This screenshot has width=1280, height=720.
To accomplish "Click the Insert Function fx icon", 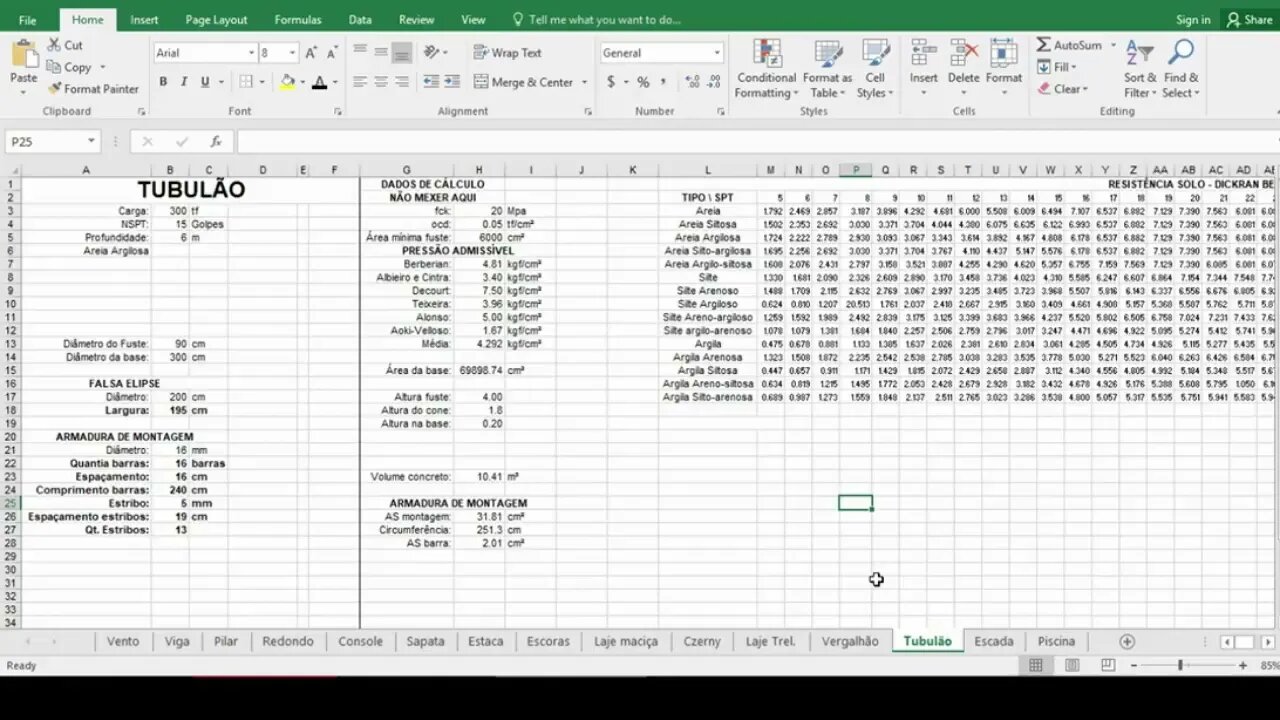I will (215, 142).
